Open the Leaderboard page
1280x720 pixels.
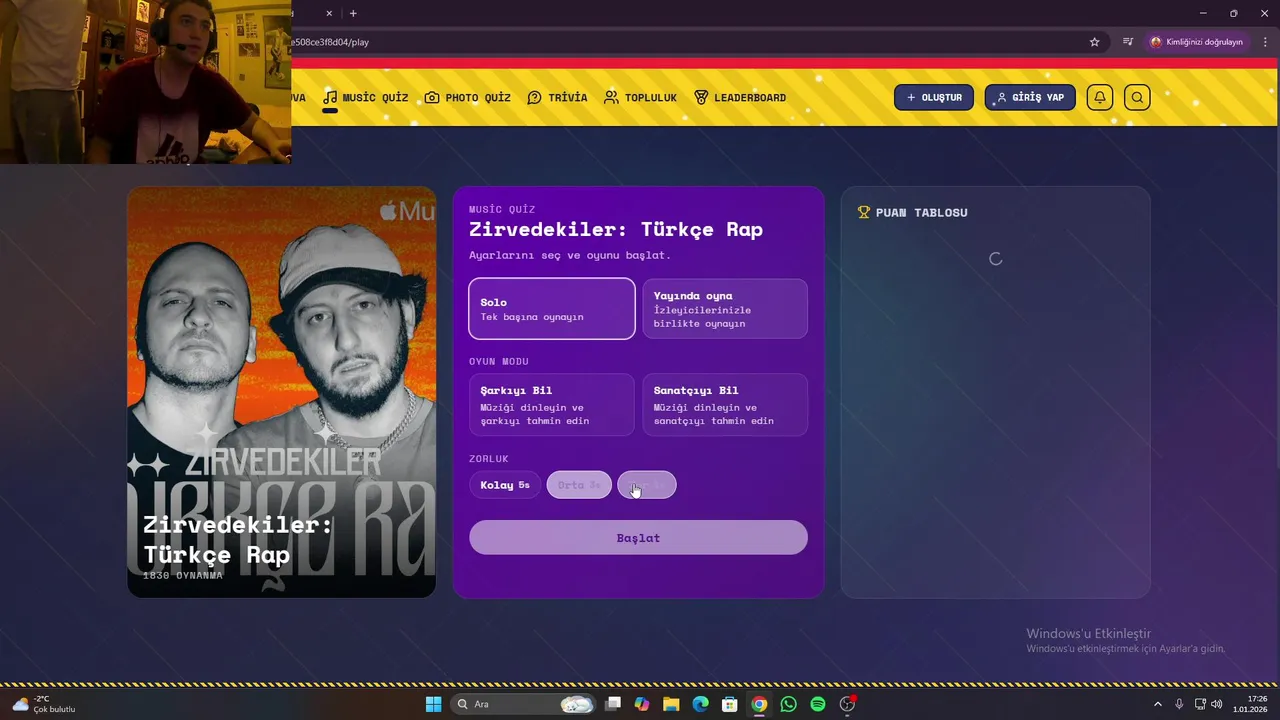point(740,98)
